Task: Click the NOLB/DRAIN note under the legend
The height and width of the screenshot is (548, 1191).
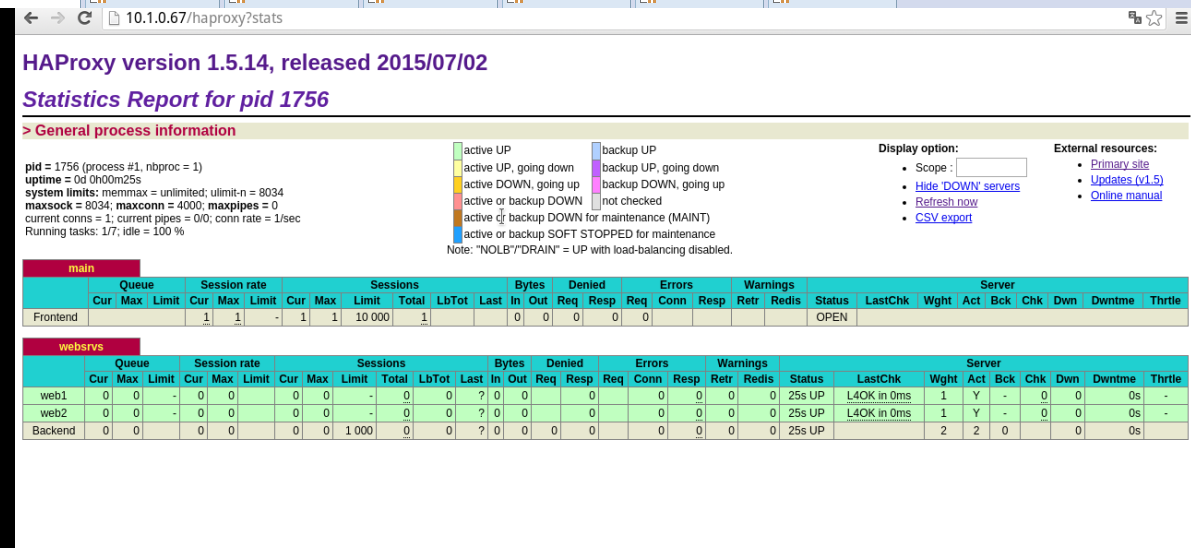Action: [x=589, y=249]
